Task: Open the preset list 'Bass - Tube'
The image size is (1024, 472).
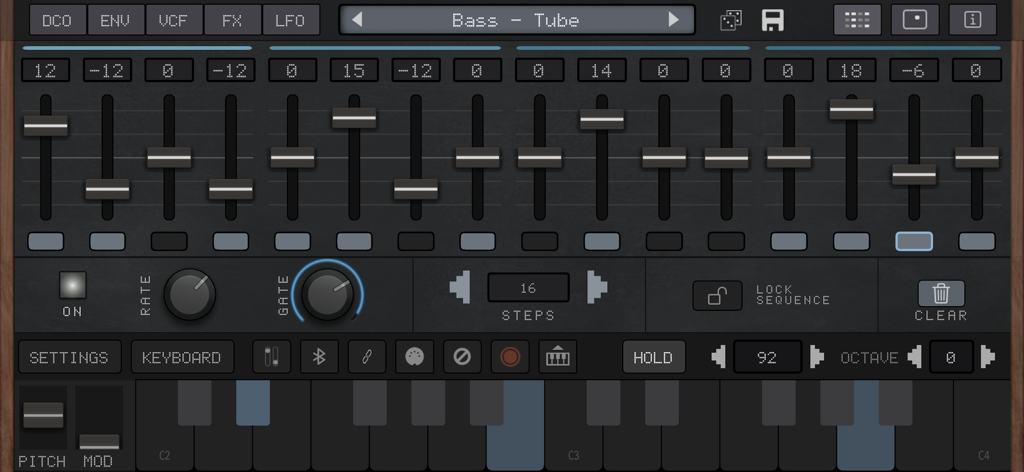Action: [x=516, y=20]
